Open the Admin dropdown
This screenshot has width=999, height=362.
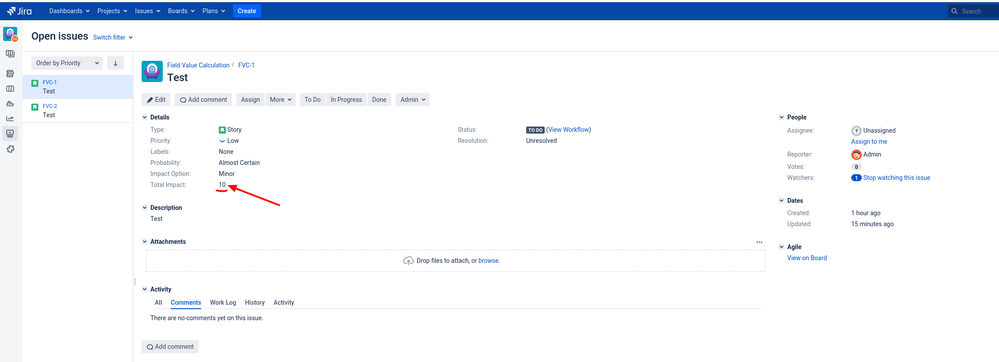[x=413, y=100]
